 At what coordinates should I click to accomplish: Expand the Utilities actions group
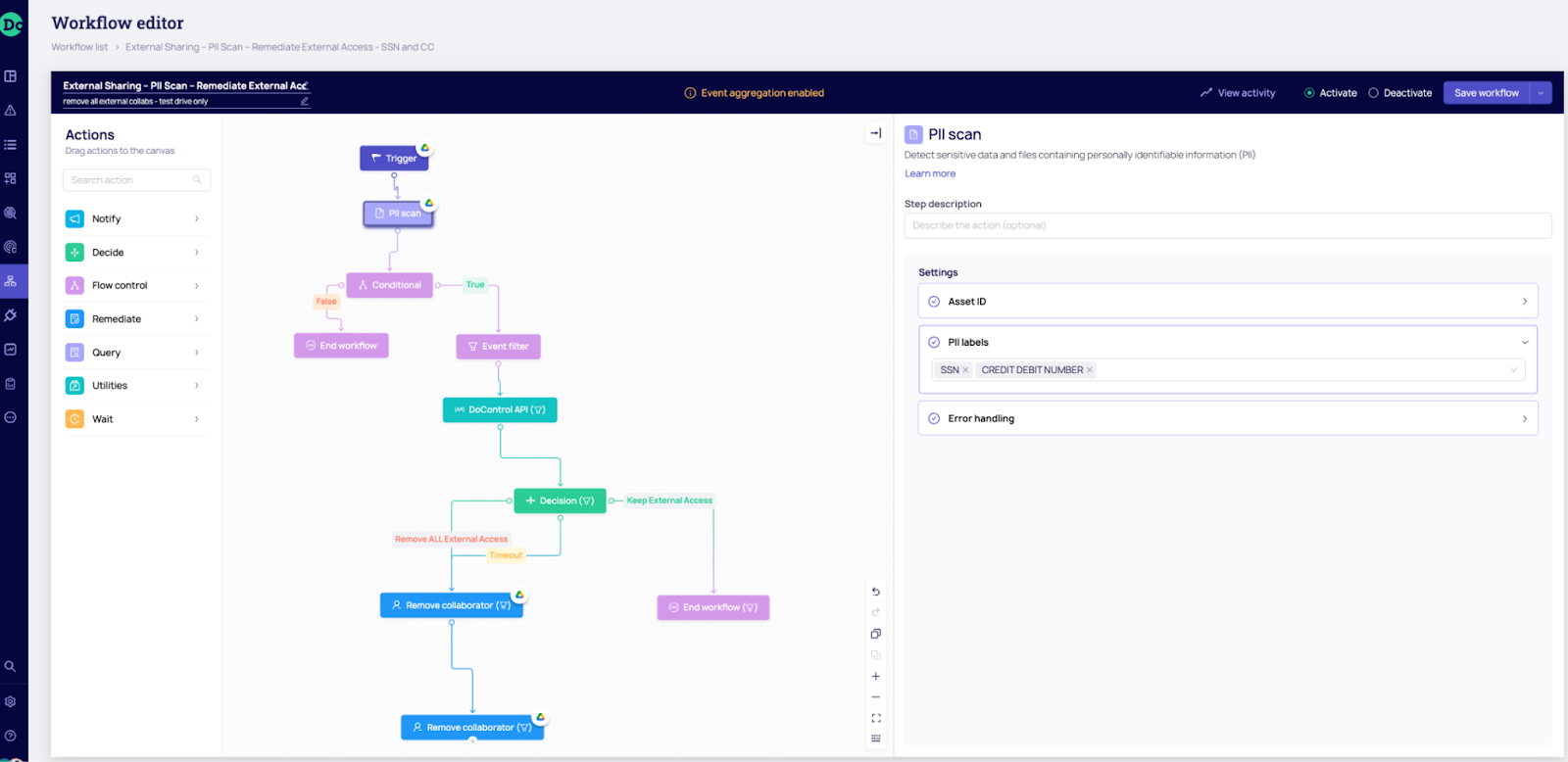pos(197,385)
